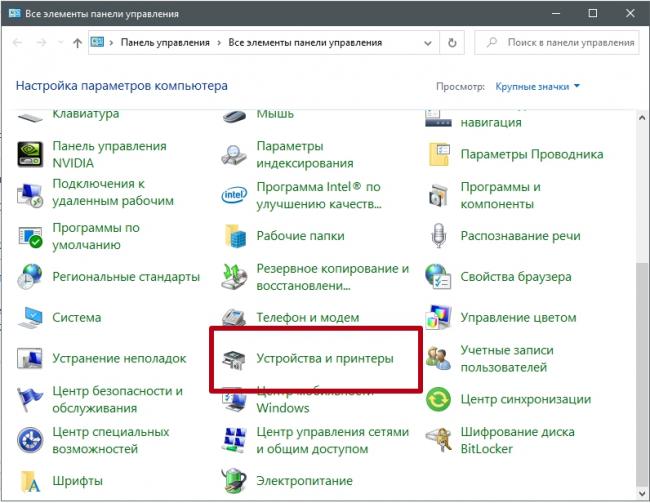
Task: Click the Color Management monitor icon
Action: point(438,318)
